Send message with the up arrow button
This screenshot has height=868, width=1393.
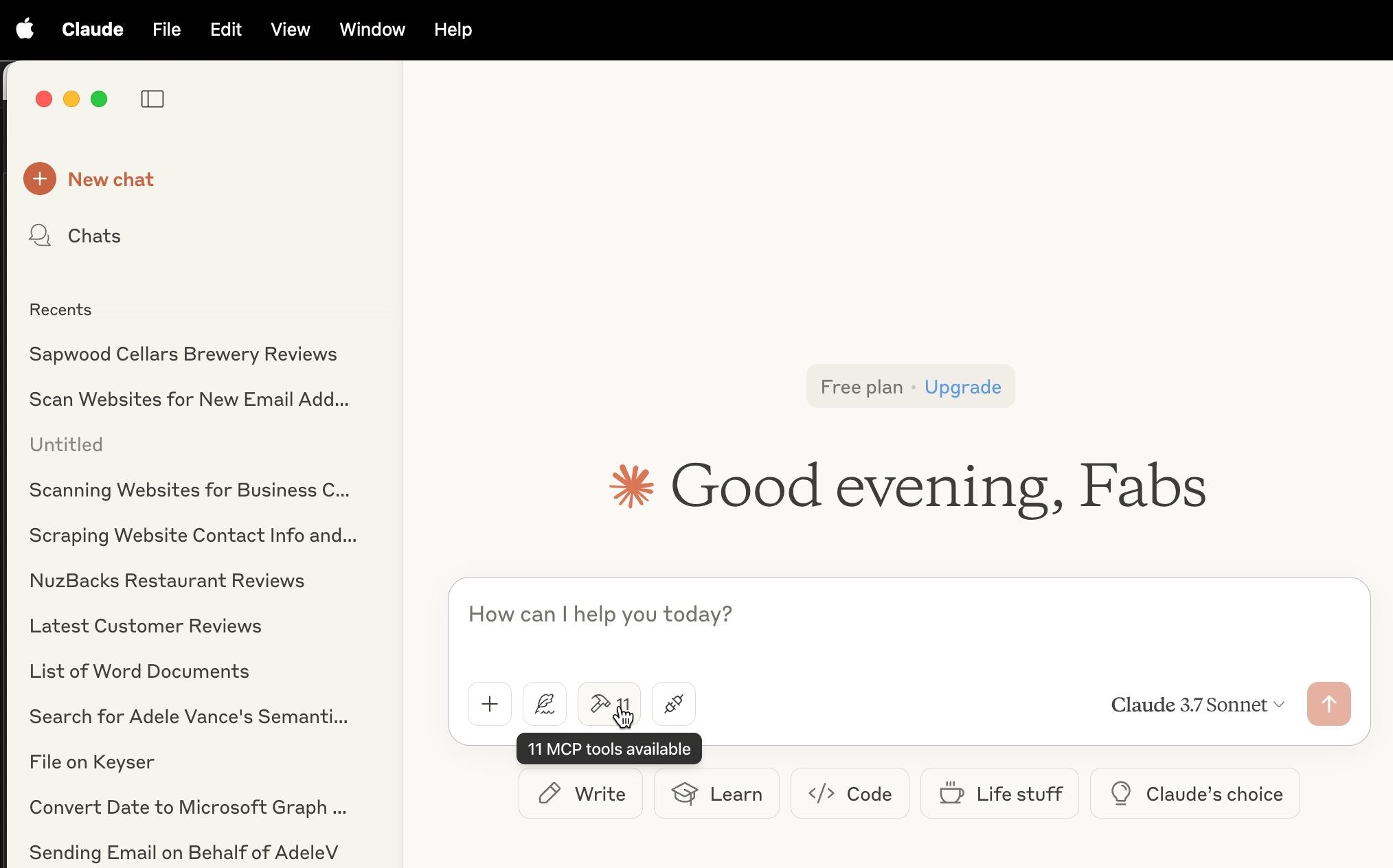[1329, 704]
